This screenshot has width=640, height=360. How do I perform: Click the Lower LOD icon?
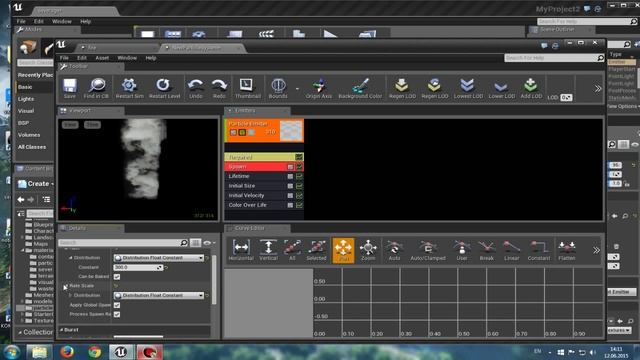[501, 88]
